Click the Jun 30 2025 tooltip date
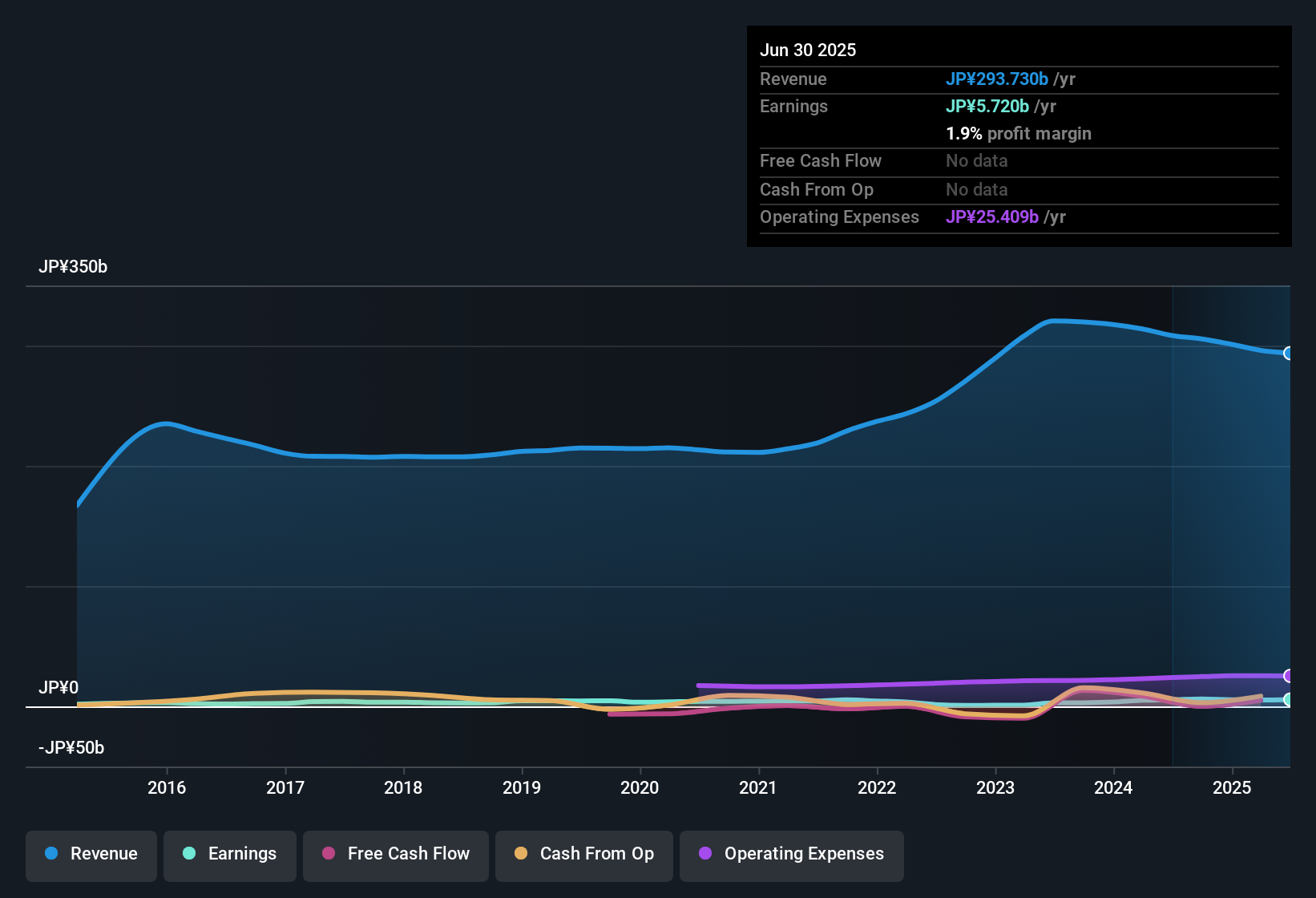The width and height of the screenshot is (1316, 898). [808, 50]
